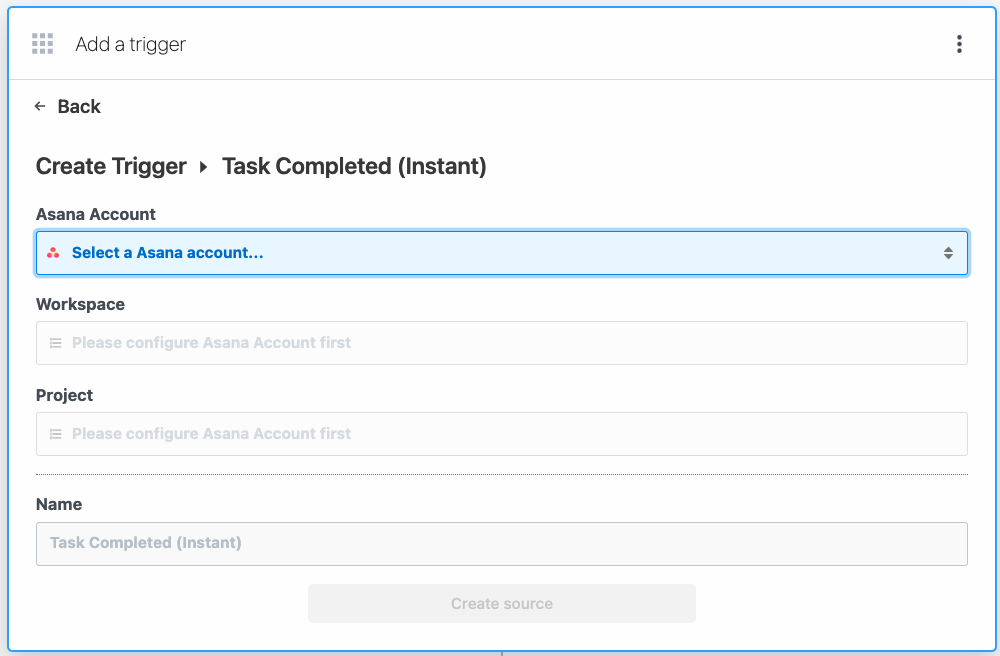Screen dimensions: 1000x656
Task: Click the Asana Account label
Action: click(x=96, y=214)
